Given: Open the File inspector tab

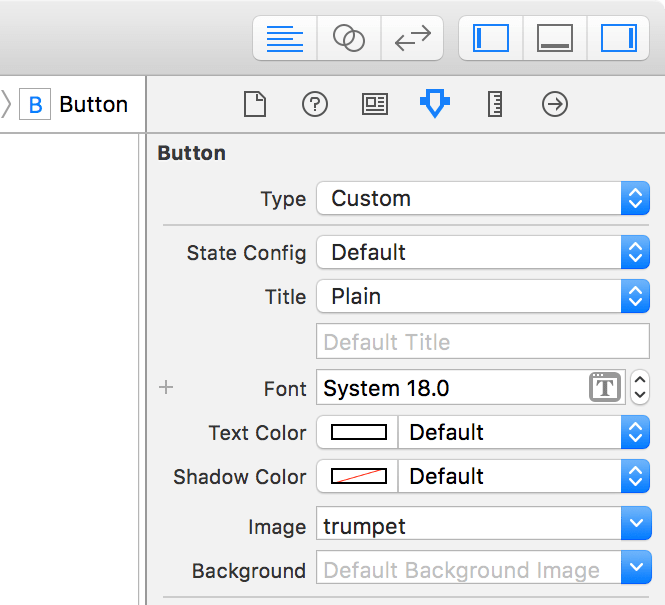Looking at the screenshot, I should point(255,104).
